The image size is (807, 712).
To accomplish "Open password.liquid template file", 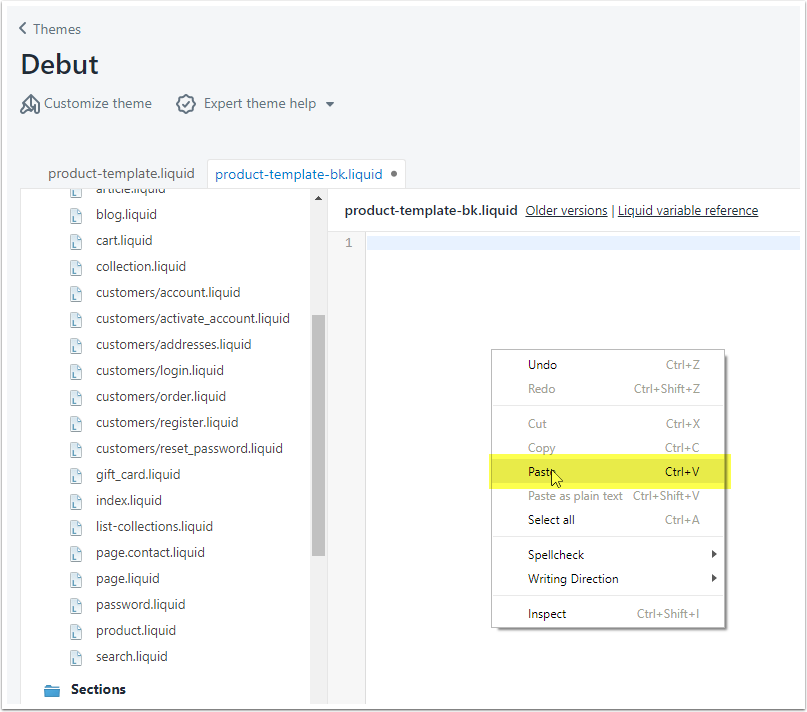I will click(x=141, y=605).
